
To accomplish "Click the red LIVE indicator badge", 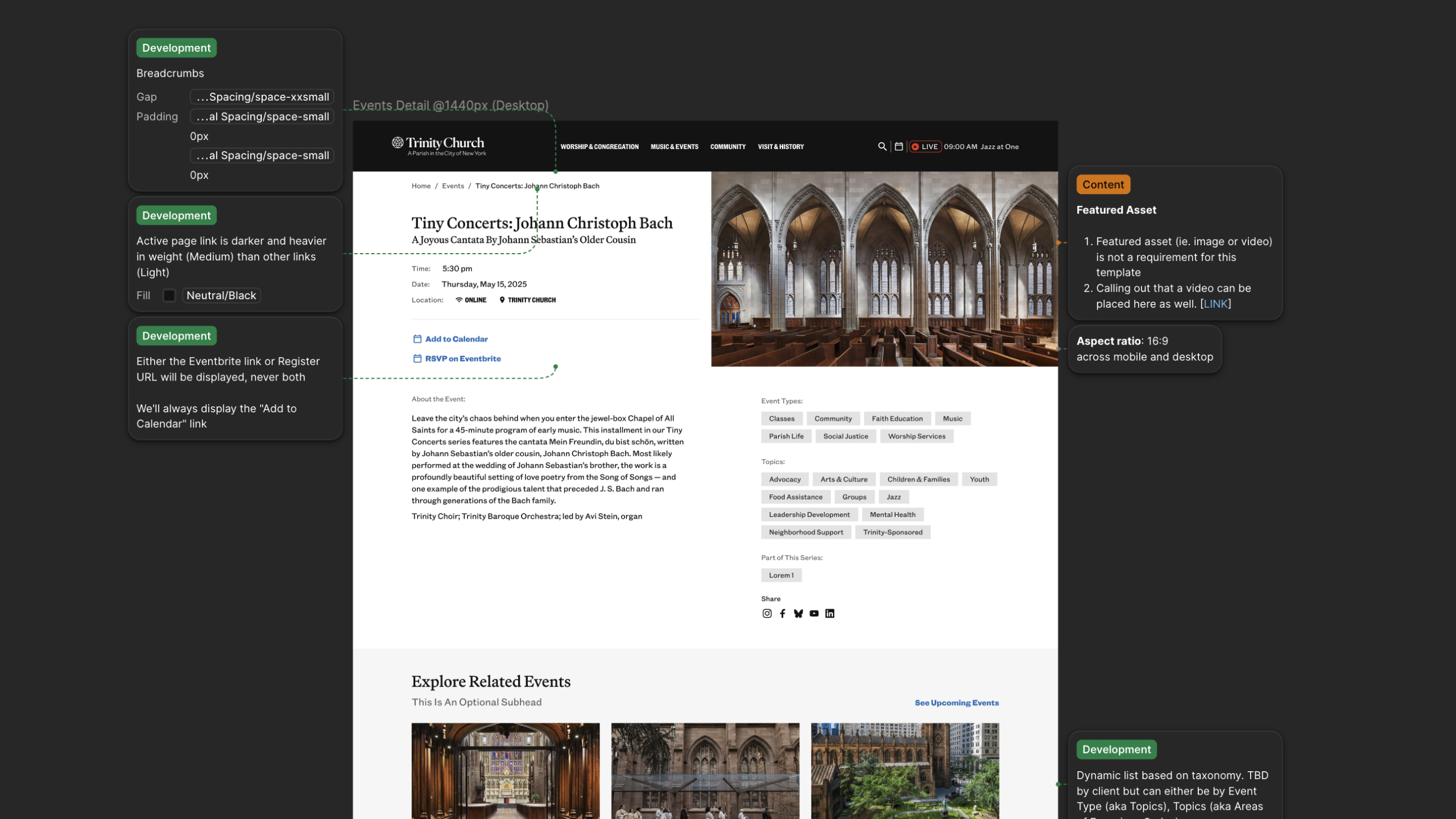I will click(x=925, y=146).
